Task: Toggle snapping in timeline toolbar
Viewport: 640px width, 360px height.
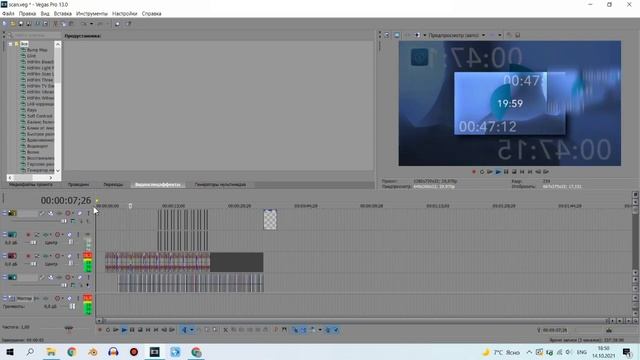Action: point(295,330)
